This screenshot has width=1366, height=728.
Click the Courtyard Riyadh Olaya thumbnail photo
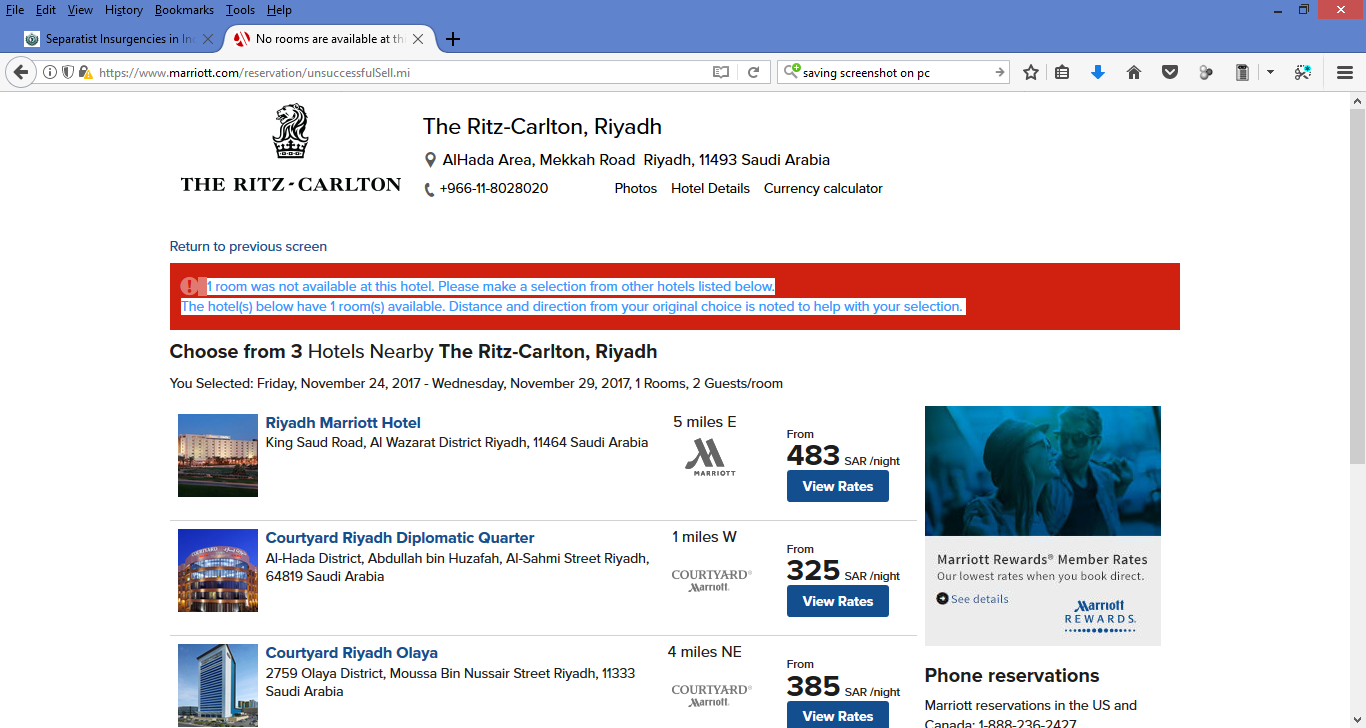point(218,686)
